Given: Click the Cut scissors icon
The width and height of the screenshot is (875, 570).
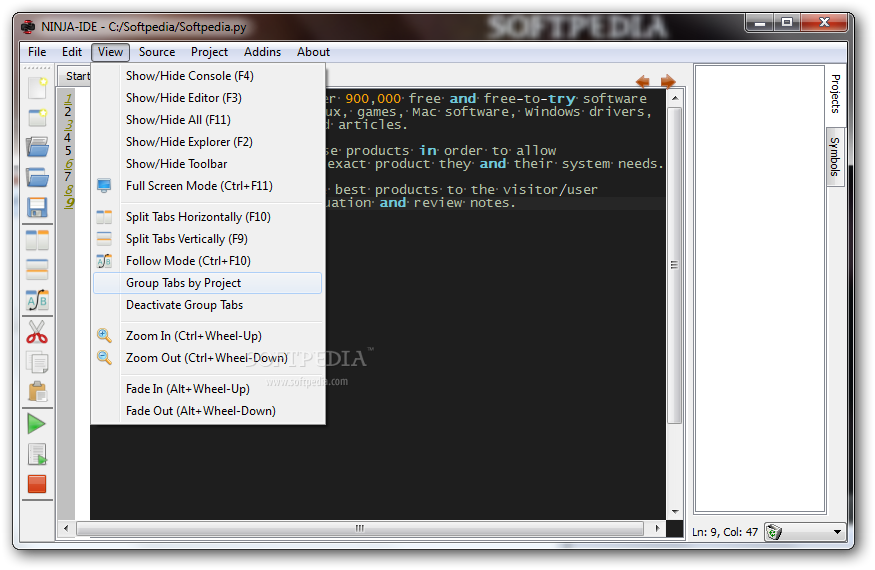Looking at the screenshot, I should pyautogui.click(x=37, y=332).
